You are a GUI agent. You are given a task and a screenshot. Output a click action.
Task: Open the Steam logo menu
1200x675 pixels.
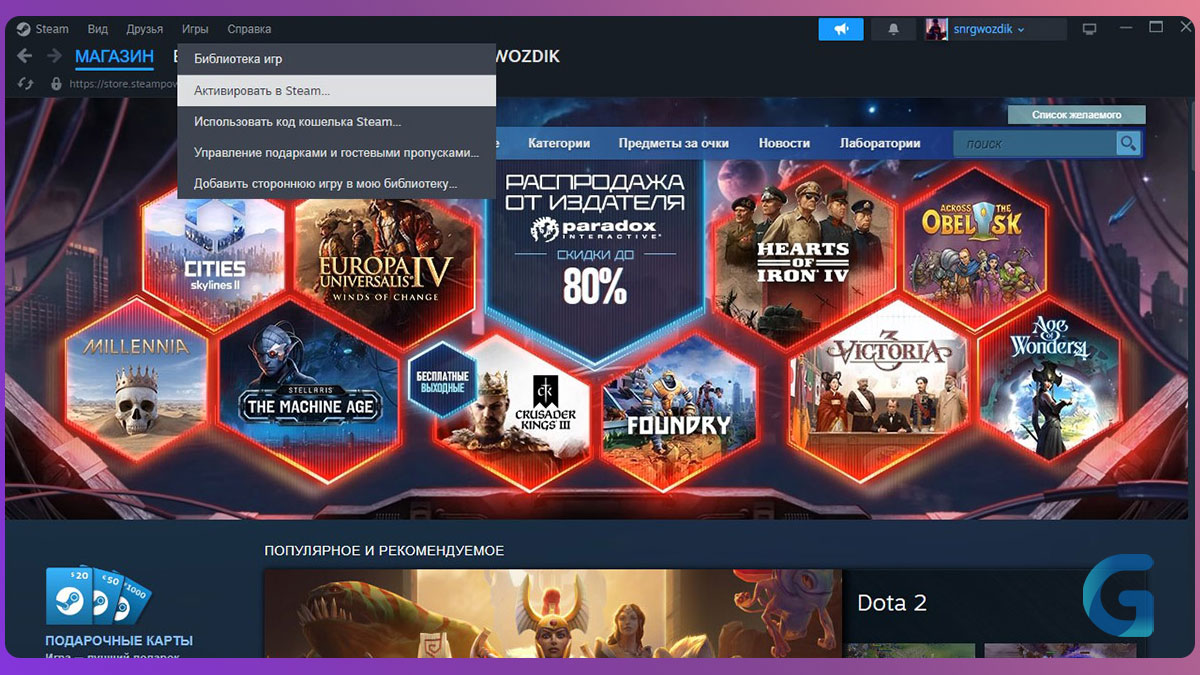point(43,29)
